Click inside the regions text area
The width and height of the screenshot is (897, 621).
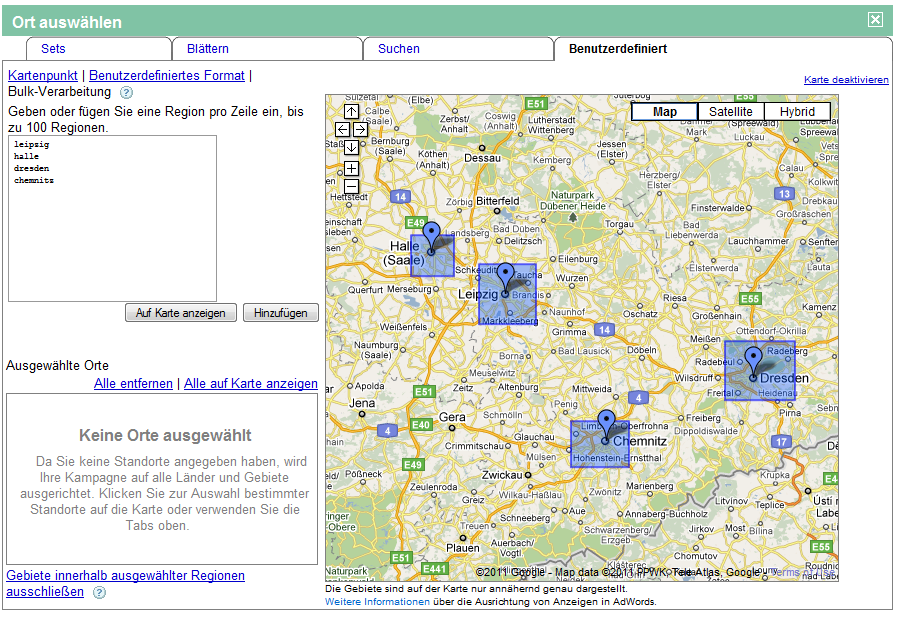113,218
